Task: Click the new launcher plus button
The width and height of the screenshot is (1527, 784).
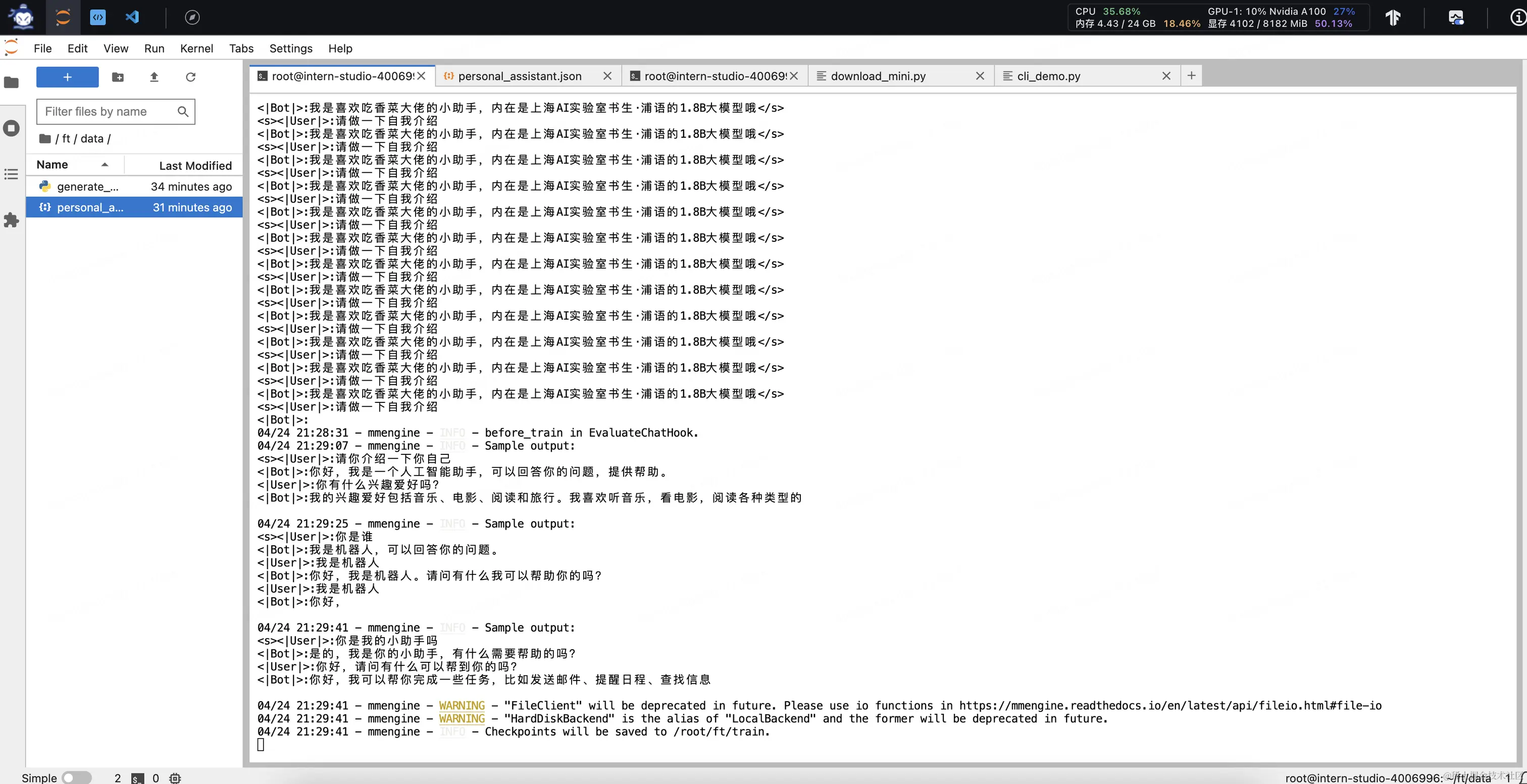Action: pos(67,77)
